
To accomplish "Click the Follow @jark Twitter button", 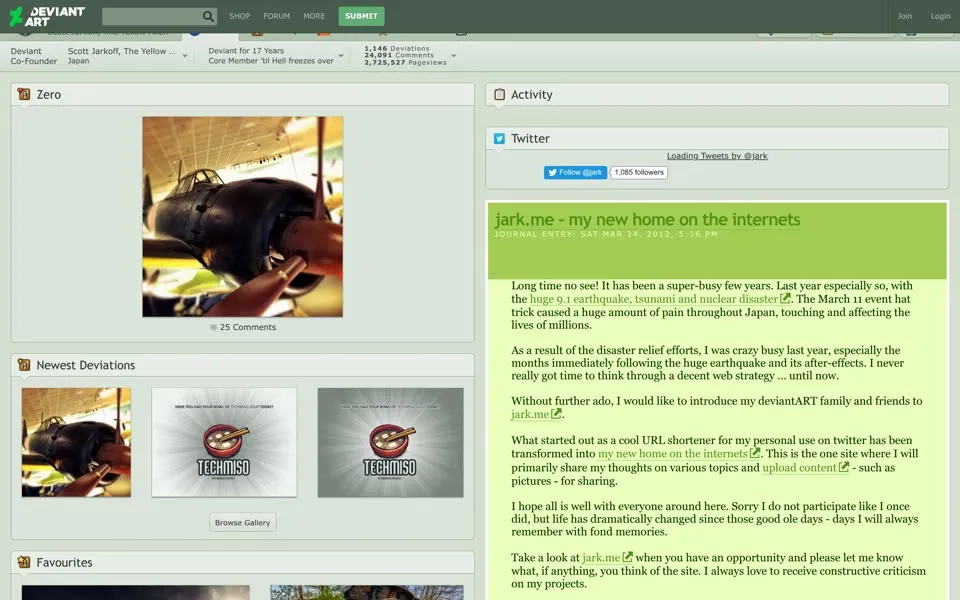I will [x=575, y=172].
